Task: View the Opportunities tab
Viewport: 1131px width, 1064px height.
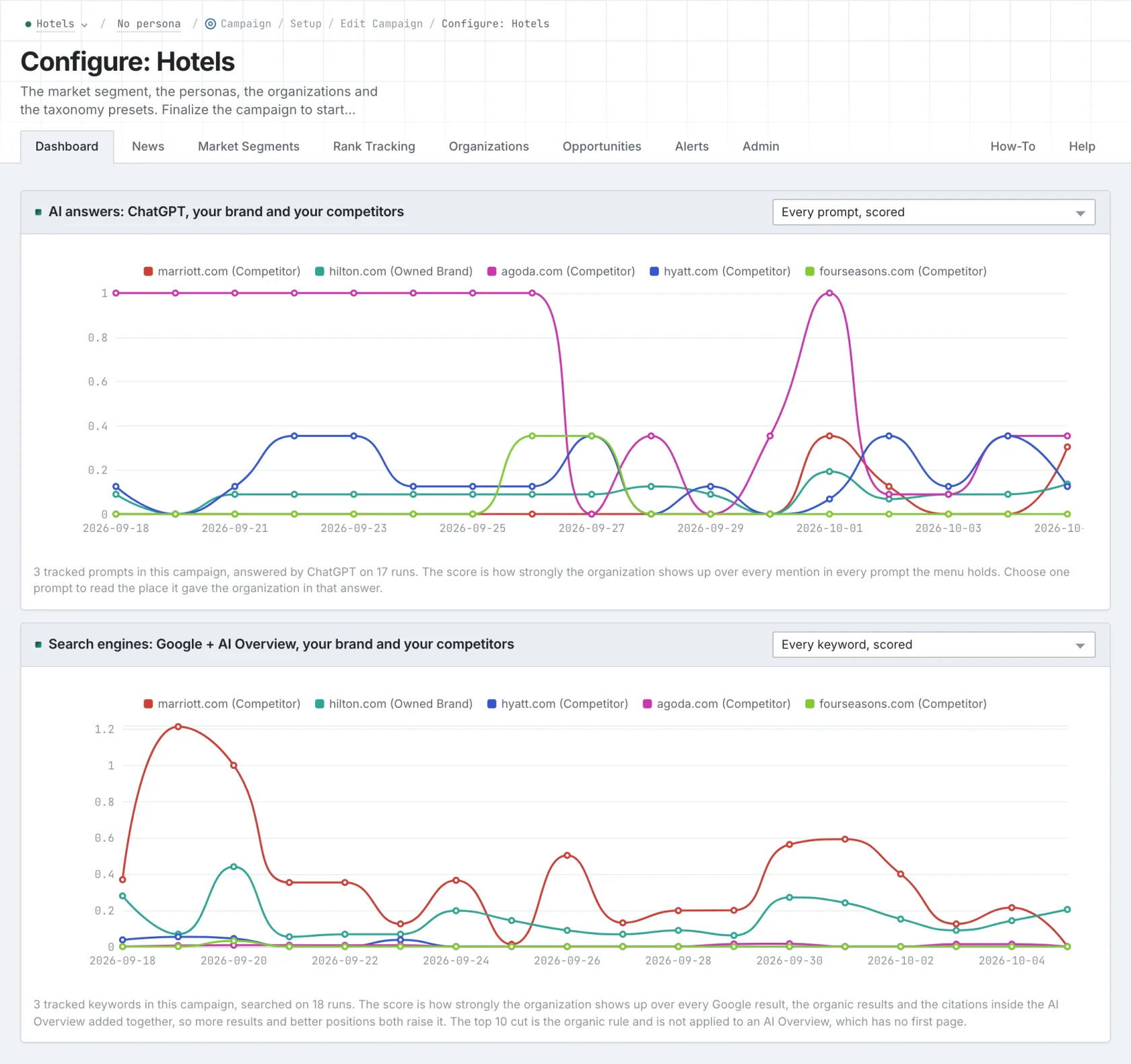Action: [602, 146]
